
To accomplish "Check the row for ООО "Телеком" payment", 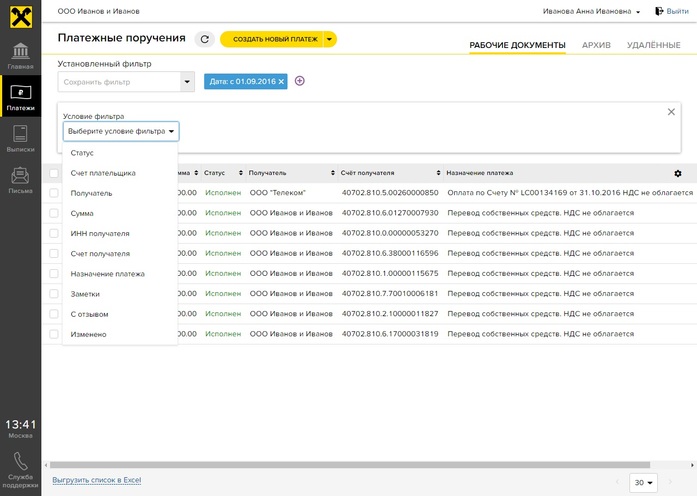I will (x=54, y=193).
